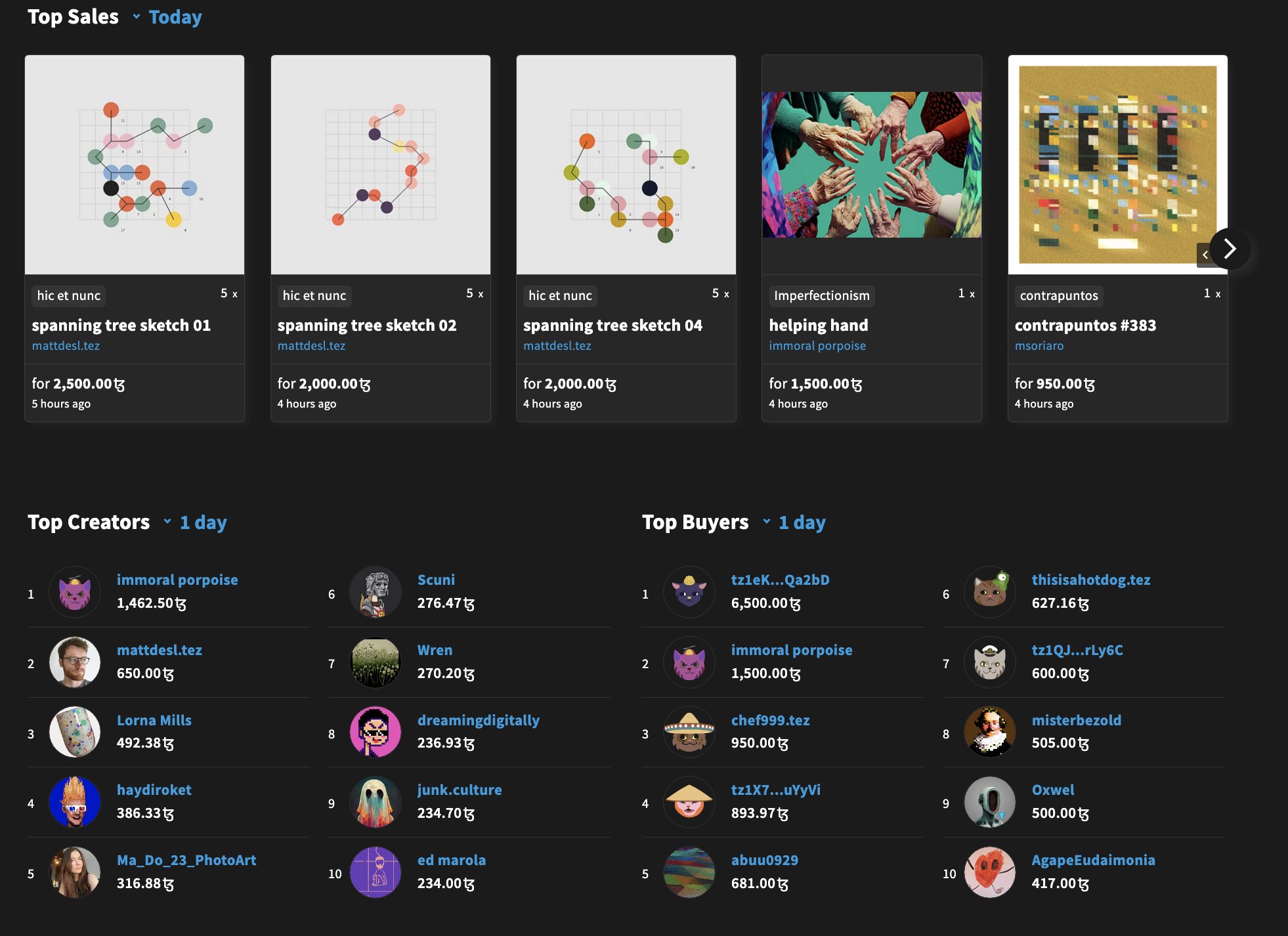Click AgapeEudaimonia's red face avatar
This screenshot has width=1288, height=936.
click(x=990, y=872)
